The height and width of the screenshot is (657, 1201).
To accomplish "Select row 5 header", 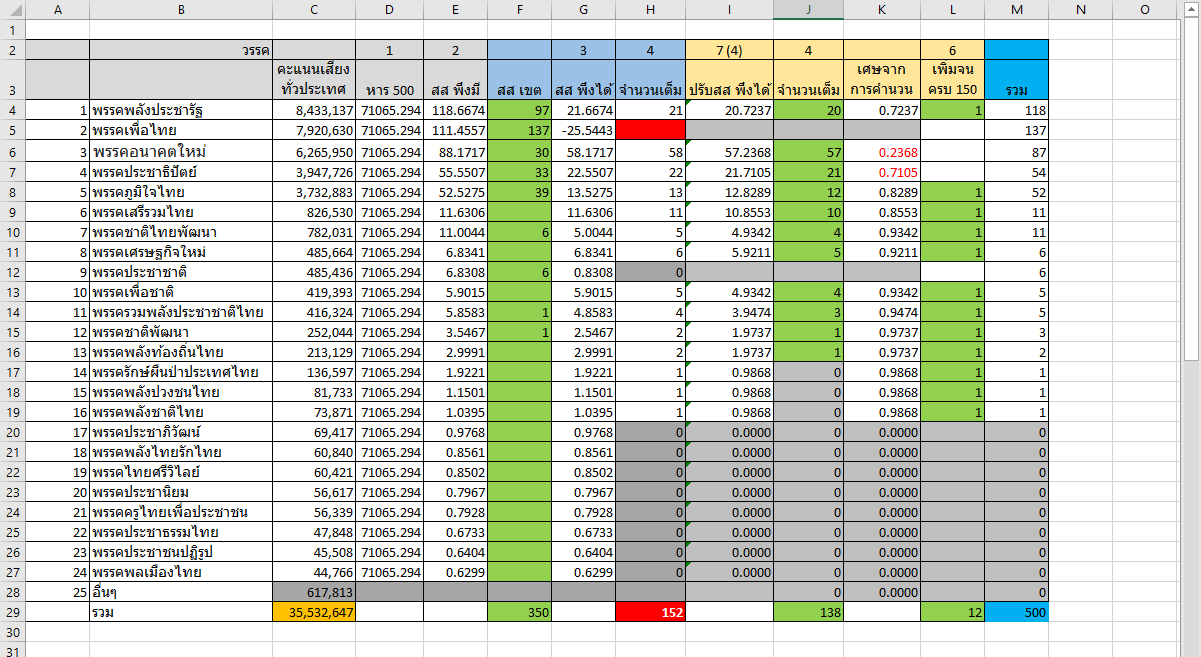I will coord(11,130).
